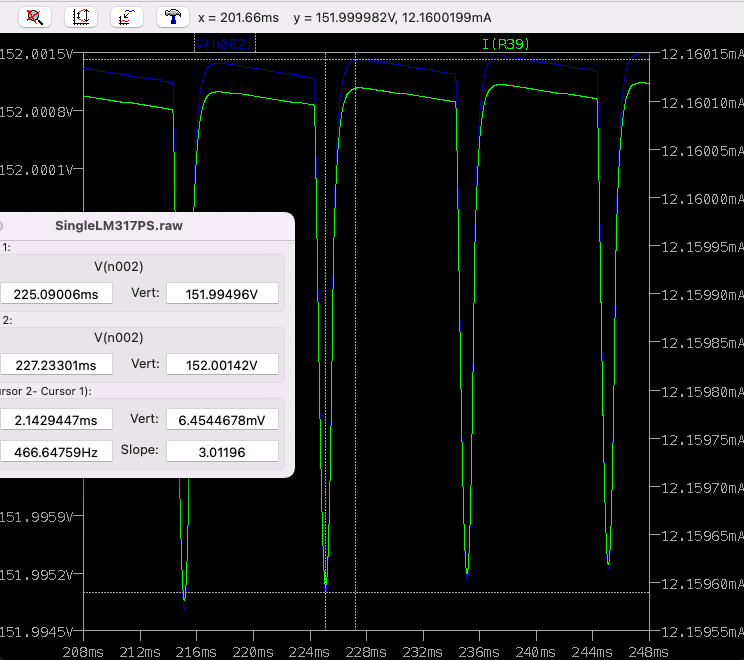
Task: Click the SingleLM317PS.raw cursor window title
Action: tap(119, 225)
